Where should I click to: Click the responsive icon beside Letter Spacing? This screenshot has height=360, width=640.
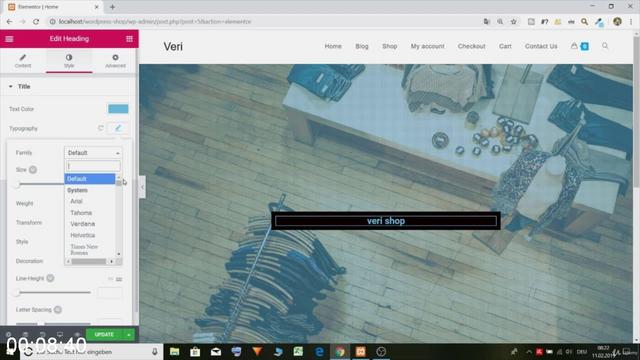pos(58,310)
